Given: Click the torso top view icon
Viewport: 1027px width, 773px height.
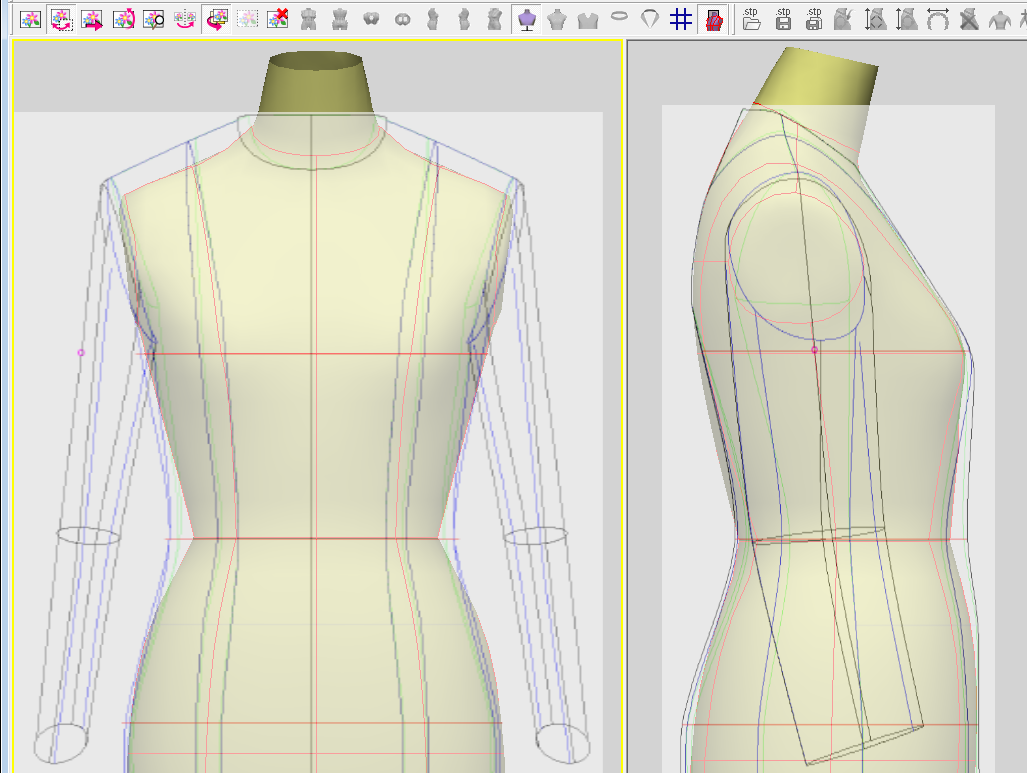Looking at the screenshot, I should point(371,19).
